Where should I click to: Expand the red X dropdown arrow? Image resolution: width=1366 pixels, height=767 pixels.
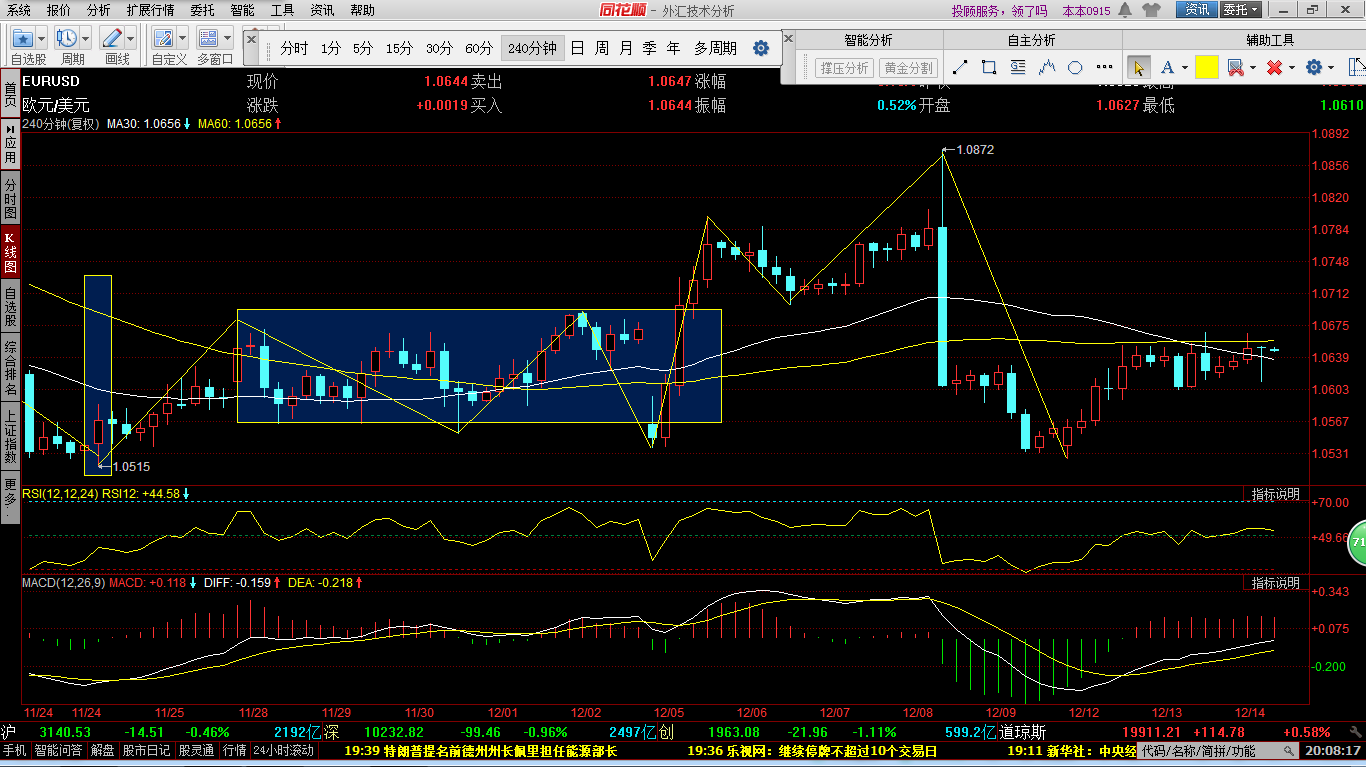[1292, 68]
